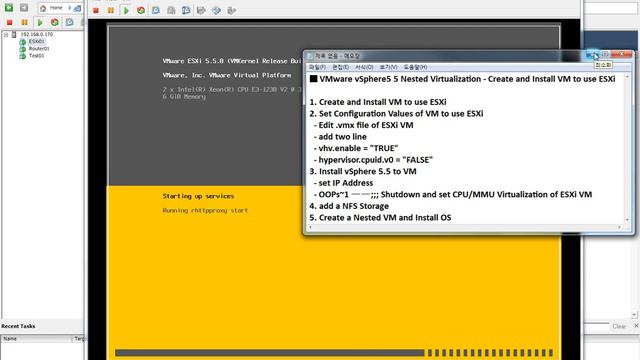Click the Notepad horizontal scrollbar right arrow
The height and width of the screenshot is (360, 640).
(619, 227)
